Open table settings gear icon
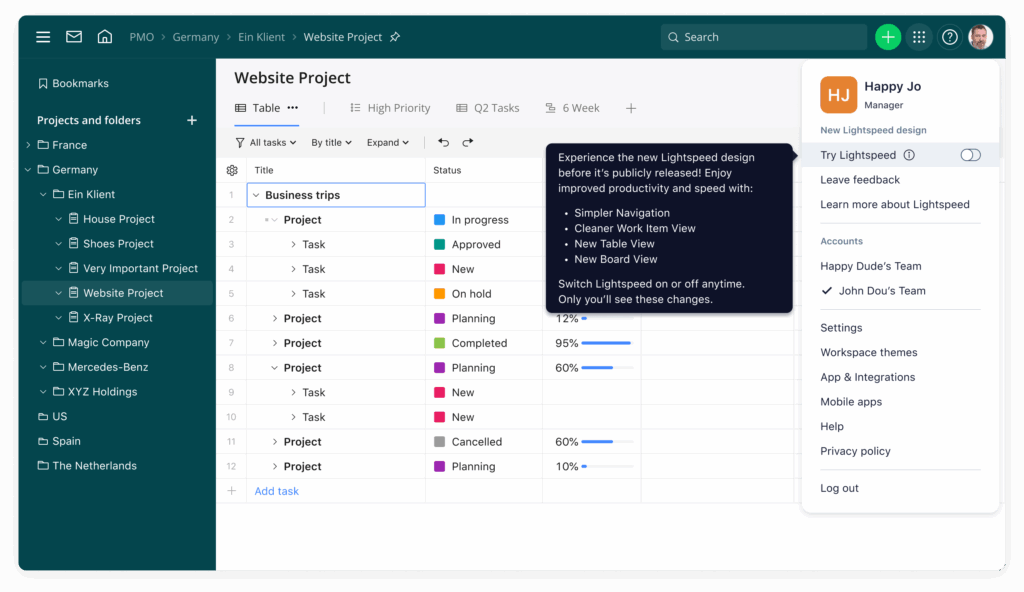This screenshot has height=592, width=1024. (x=232, y=170)
